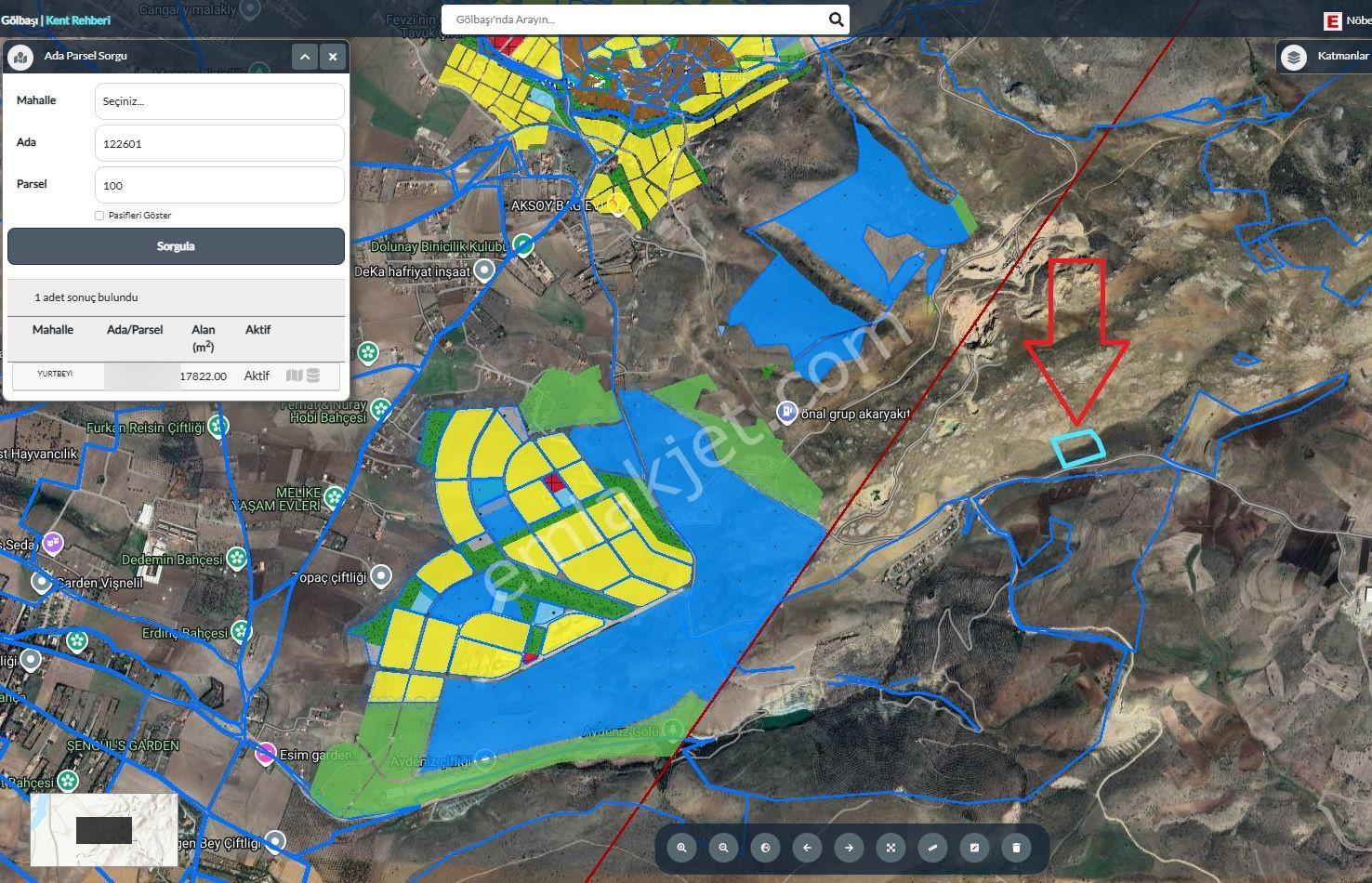Select the ruler measurement tool
This screenshot has width=1372, height=883.
pyautogui.click(x=932, y=847)
